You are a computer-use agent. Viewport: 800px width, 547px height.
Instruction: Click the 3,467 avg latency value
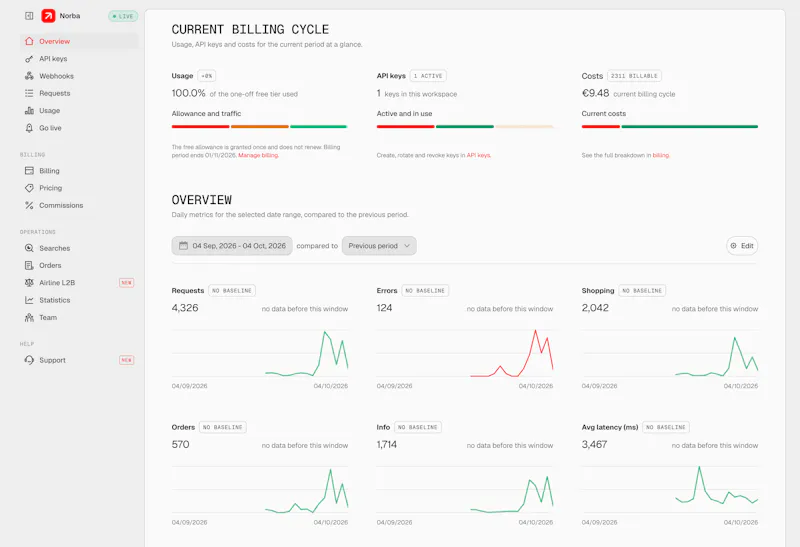[x=594, y=444]
